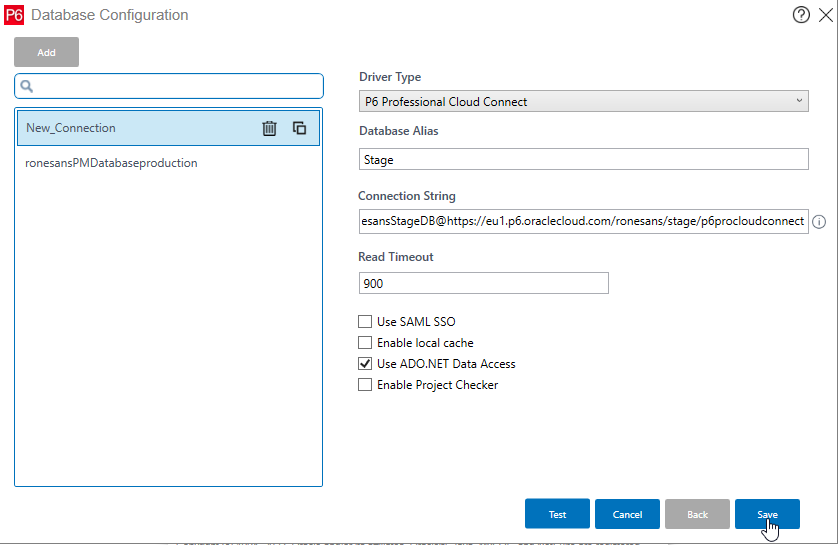Select ronesansPMDatabaseproduction in the list
This screenshot has height=545, width=840.
coord(111,163)
